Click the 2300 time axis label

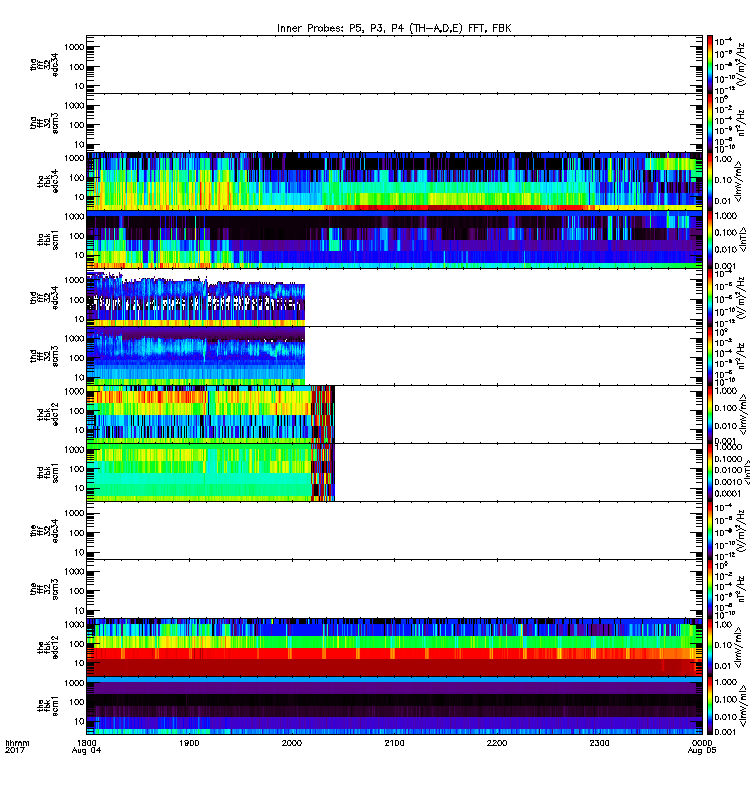(599, 742)
